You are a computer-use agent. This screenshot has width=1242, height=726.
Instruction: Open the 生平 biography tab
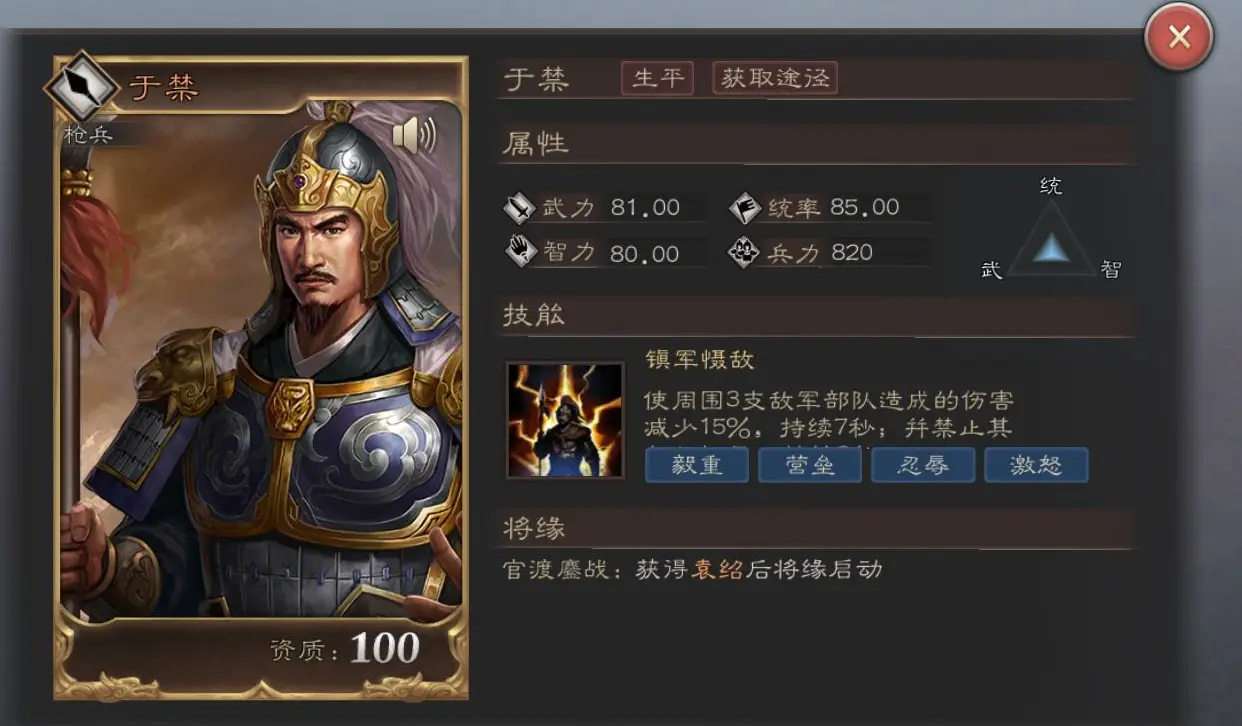(x=657, y=78)
